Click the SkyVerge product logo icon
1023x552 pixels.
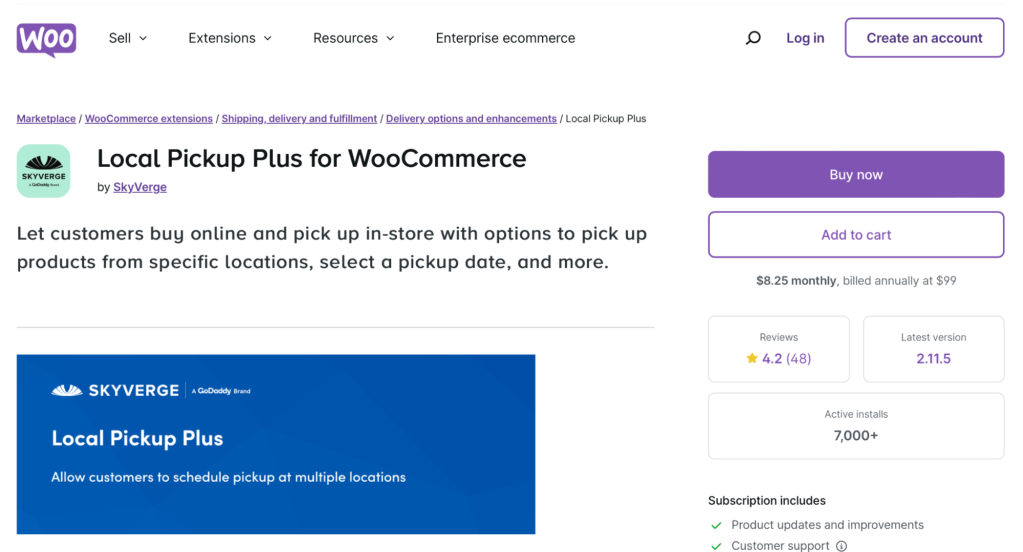(44, 171)
